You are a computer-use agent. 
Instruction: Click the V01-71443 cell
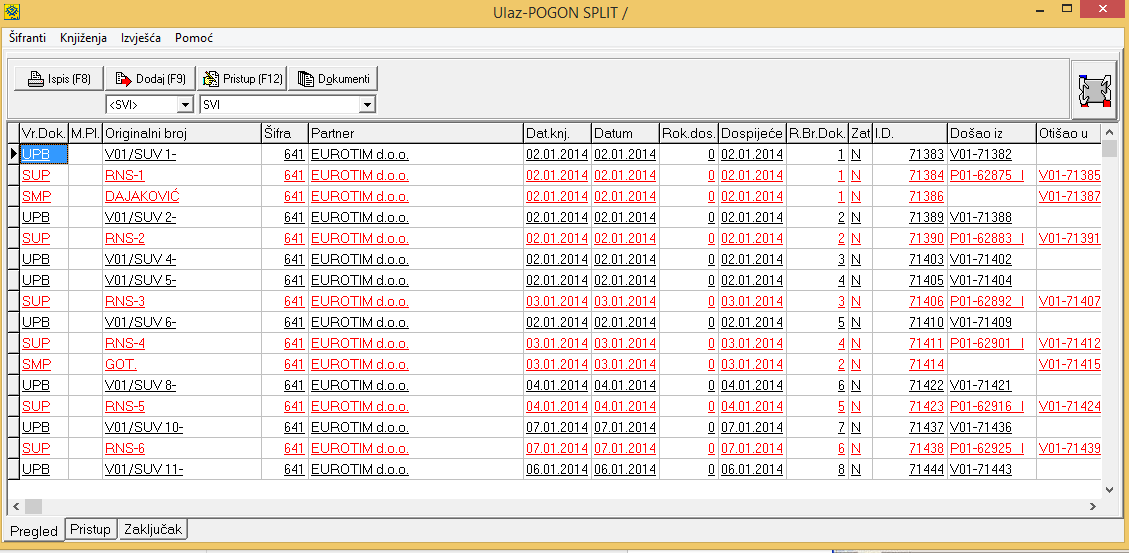click(991, 469)
